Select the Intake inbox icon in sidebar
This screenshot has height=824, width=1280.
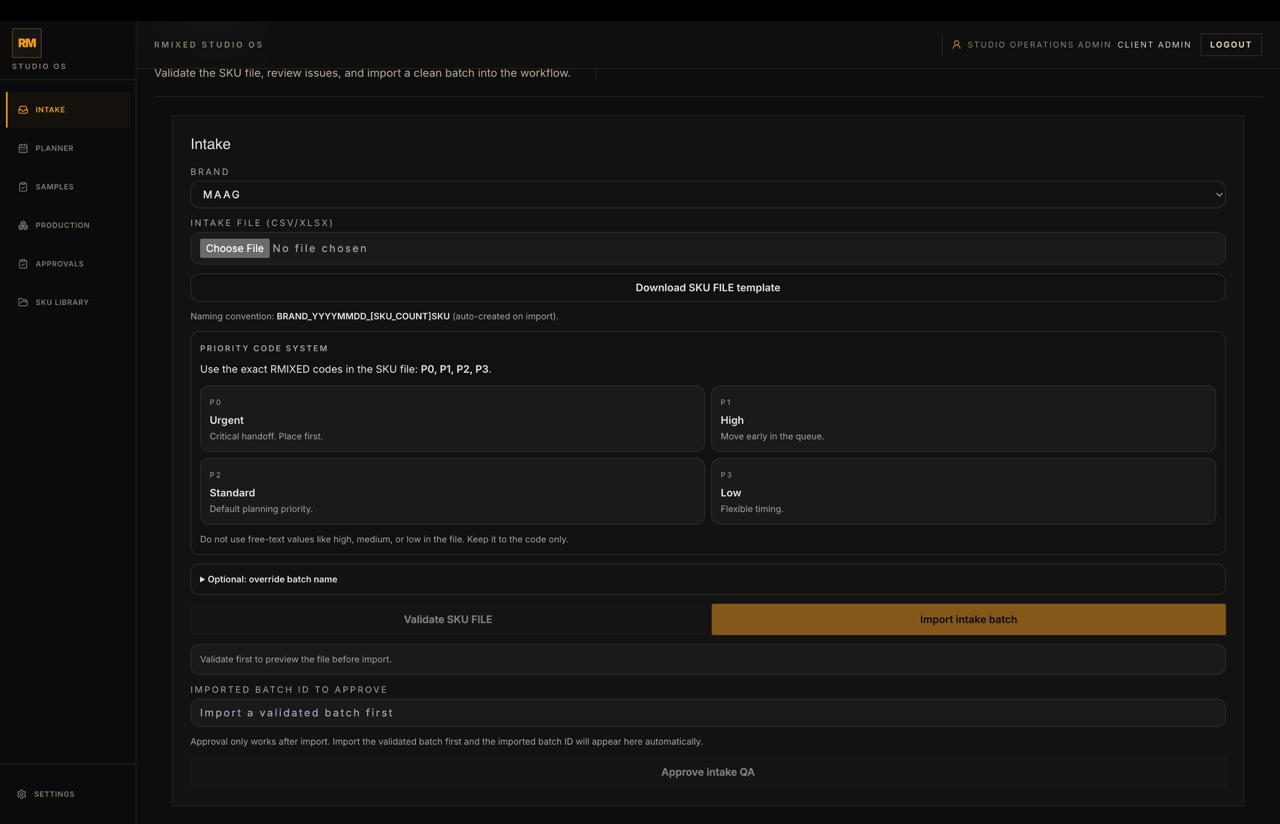[x=22, y=109]
